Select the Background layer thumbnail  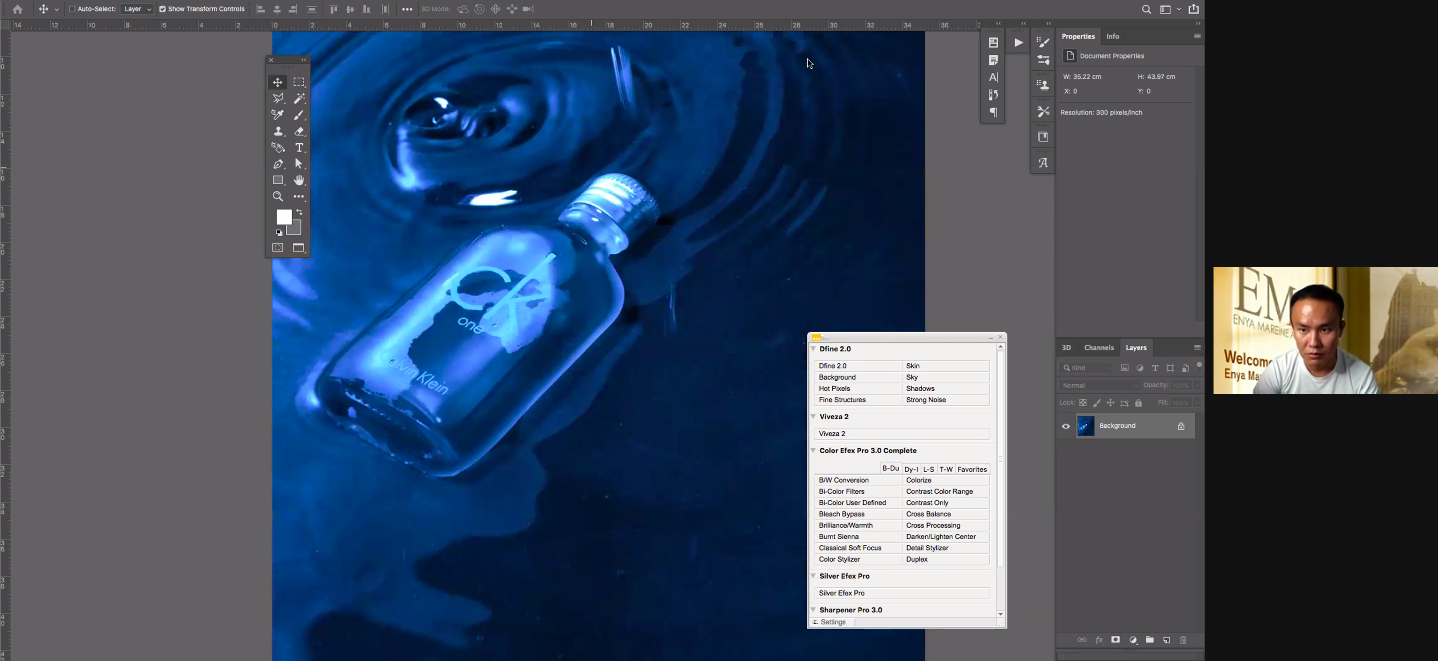[1085, 426]
